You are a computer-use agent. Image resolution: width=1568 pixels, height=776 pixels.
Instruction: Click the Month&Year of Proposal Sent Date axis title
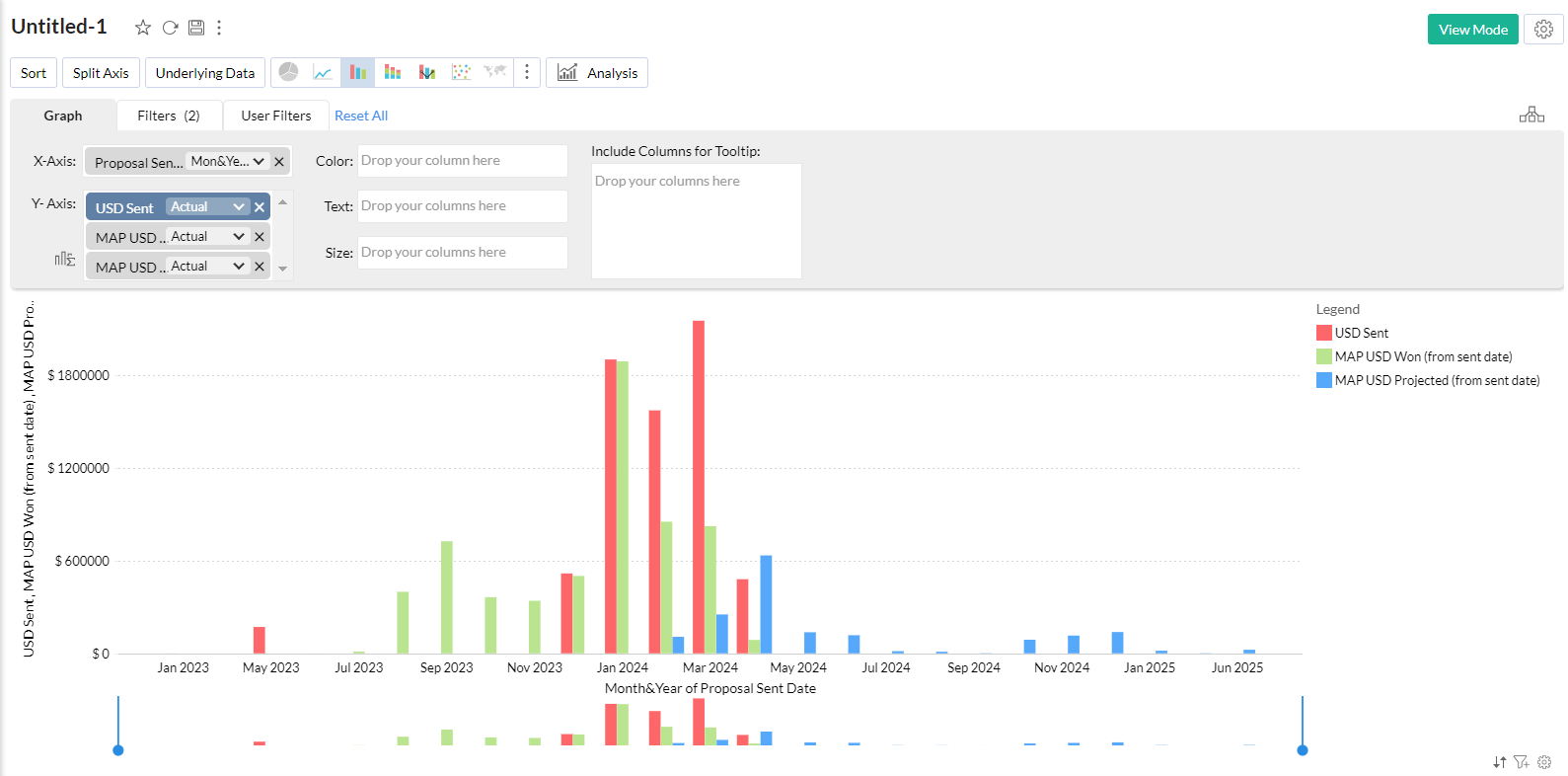point(710,688)
